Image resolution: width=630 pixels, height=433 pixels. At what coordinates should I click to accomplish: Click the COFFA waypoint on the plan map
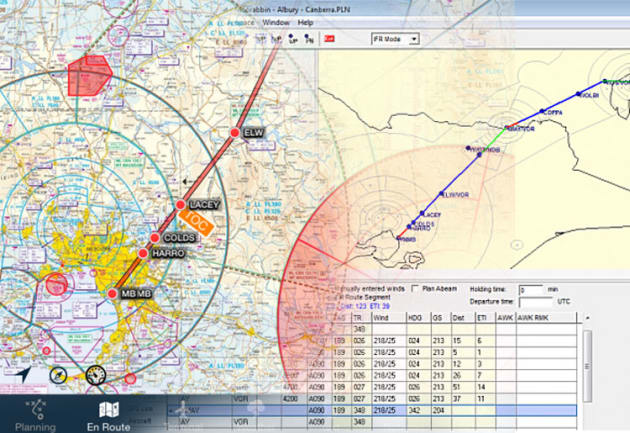click(x=542, y=111)
